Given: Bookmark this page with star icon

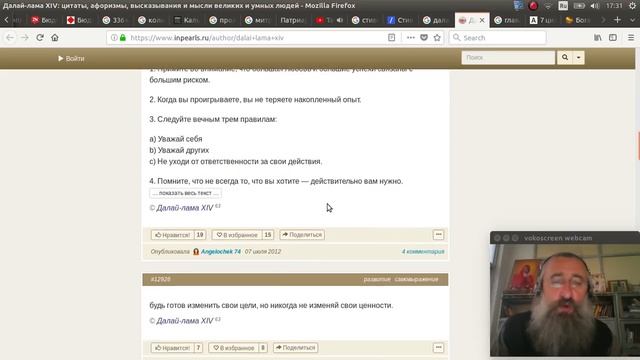Looking at the screenshot, I should coord(437,38).
